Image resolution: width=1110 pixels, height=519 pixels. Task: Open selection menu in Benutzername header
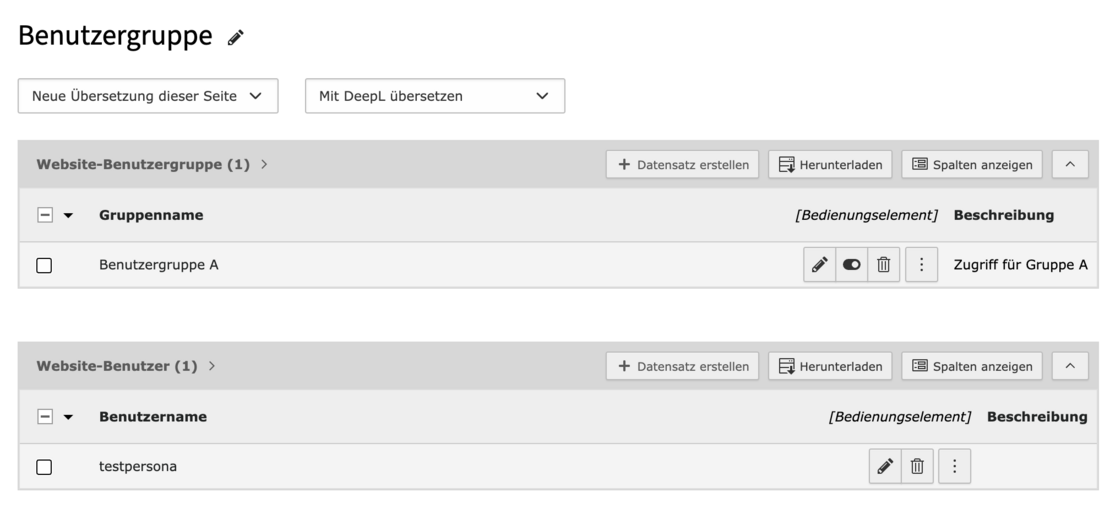point(68,417)
